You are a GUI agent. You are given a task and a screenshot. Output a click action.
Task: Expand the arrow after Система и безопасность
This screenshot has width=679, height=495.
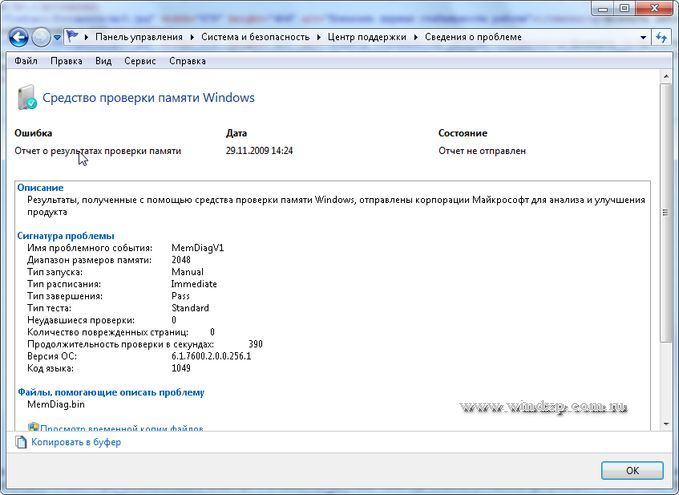[x=318, y=37]
